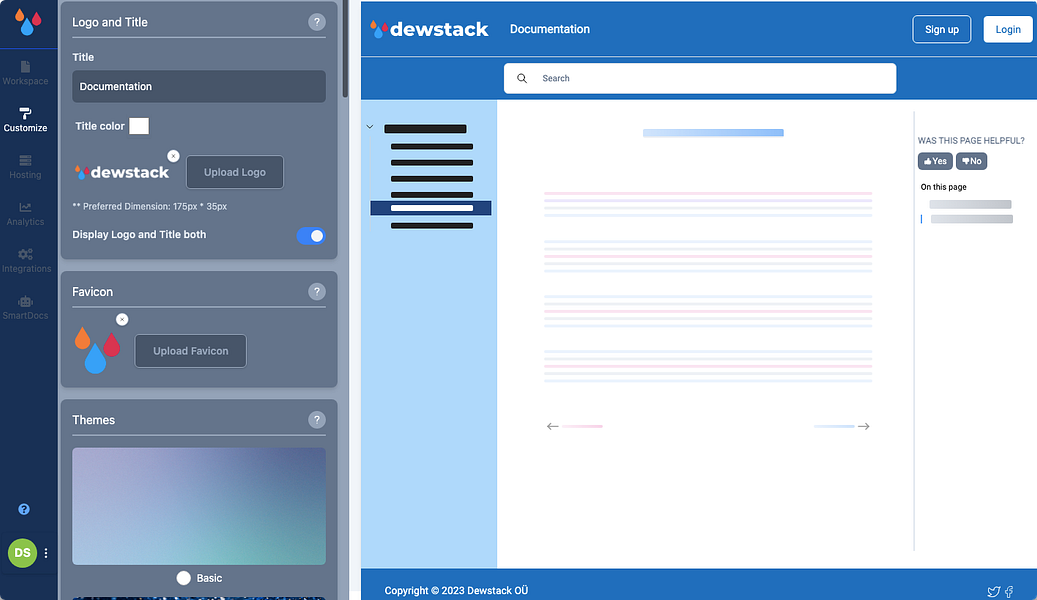Select the highlighted item in preview tree
Screen dimensions: 1037x600
pyautogui.click(x=431, y=208)
